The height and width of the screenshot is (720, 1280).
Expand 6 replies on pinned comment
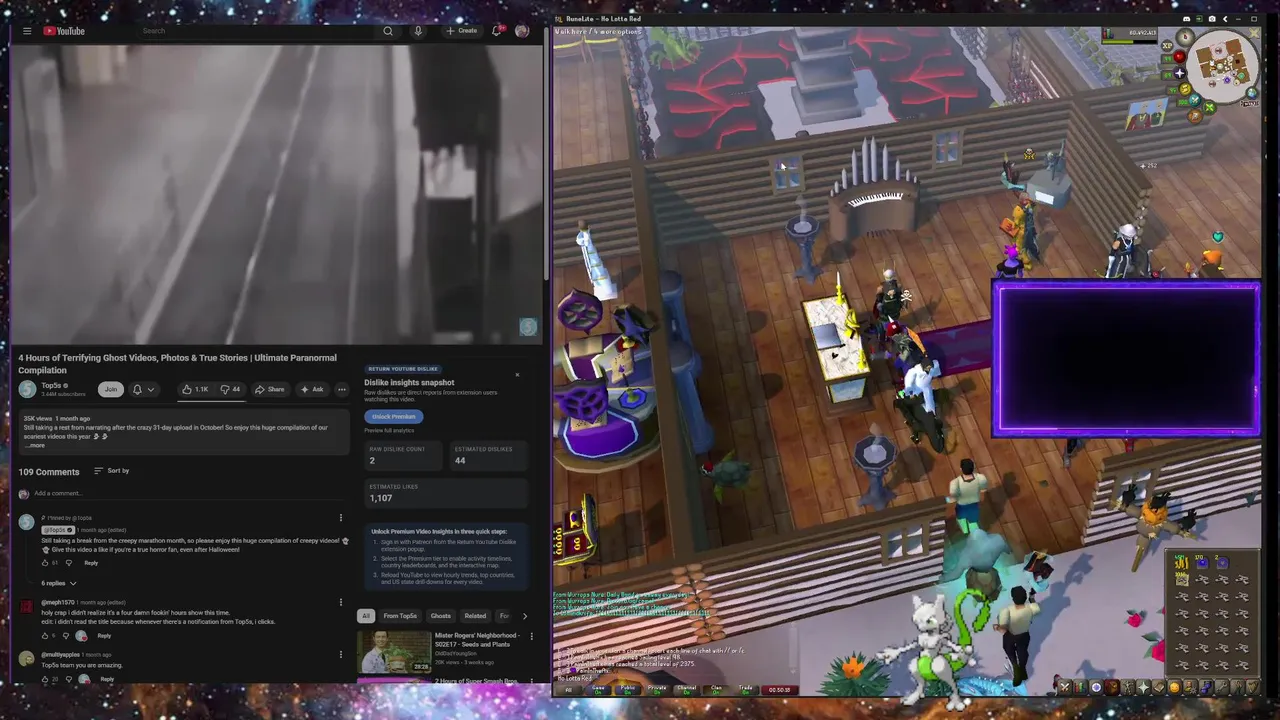[58, 583]
